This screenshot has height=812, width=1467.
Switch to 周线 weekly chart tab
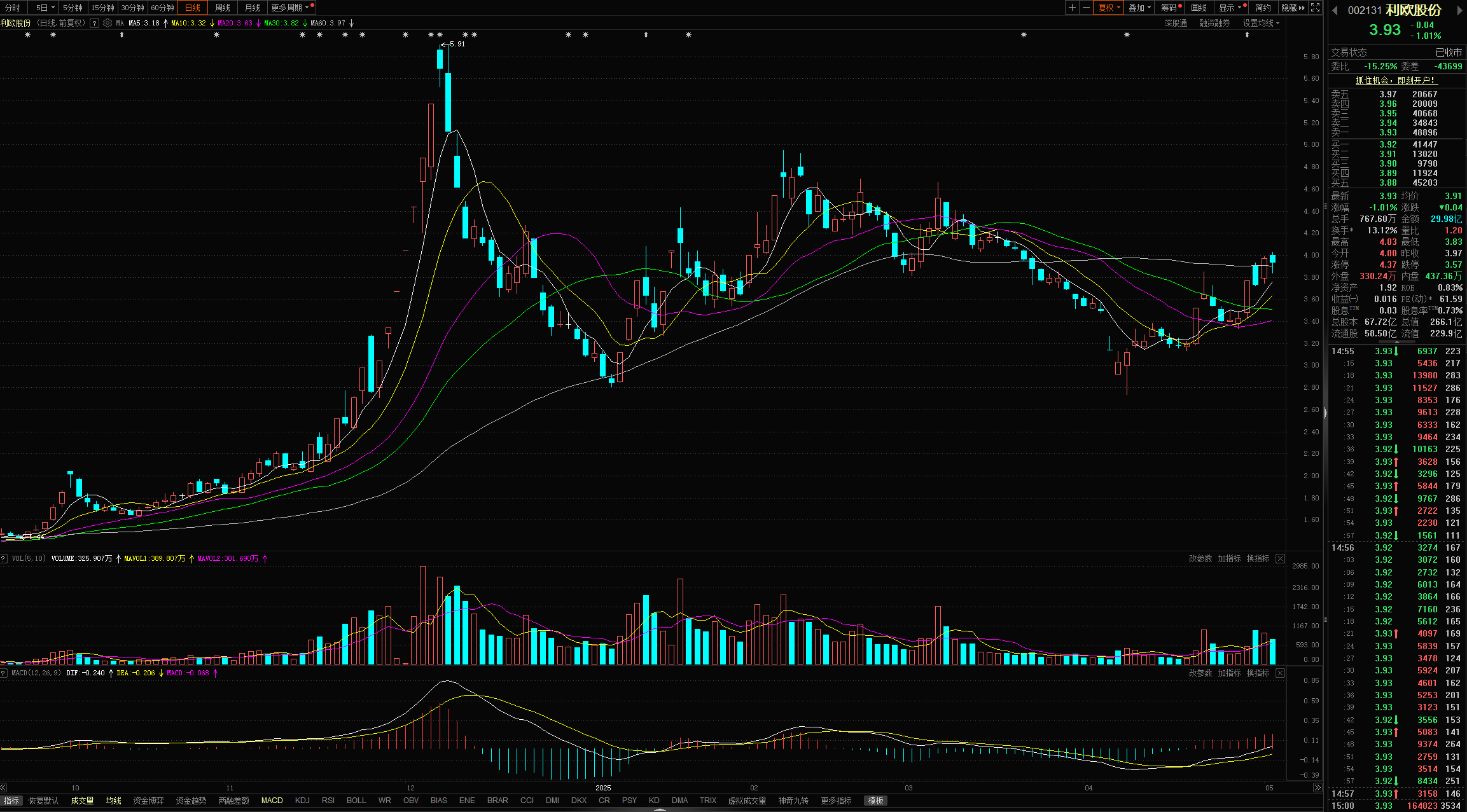coord(222,8)
